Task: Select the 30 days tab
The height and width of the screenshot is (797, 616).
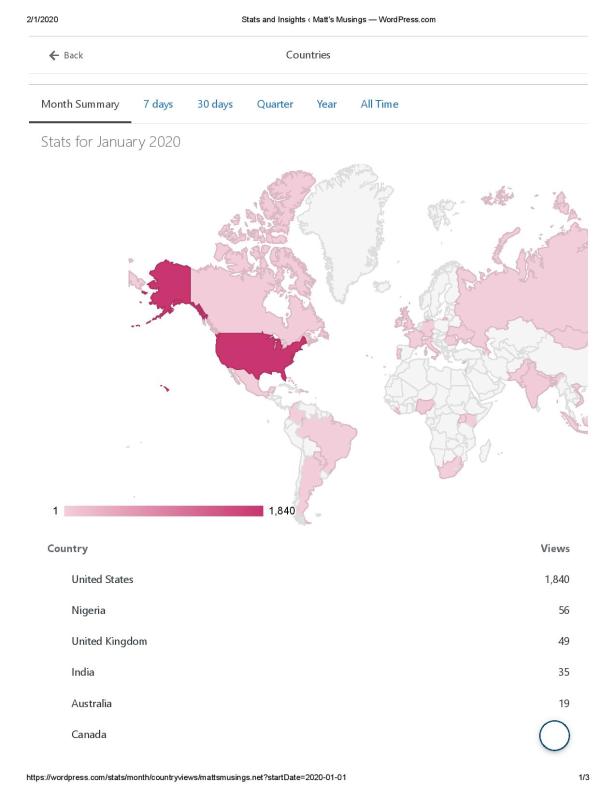Action: [x=215, y=104]
